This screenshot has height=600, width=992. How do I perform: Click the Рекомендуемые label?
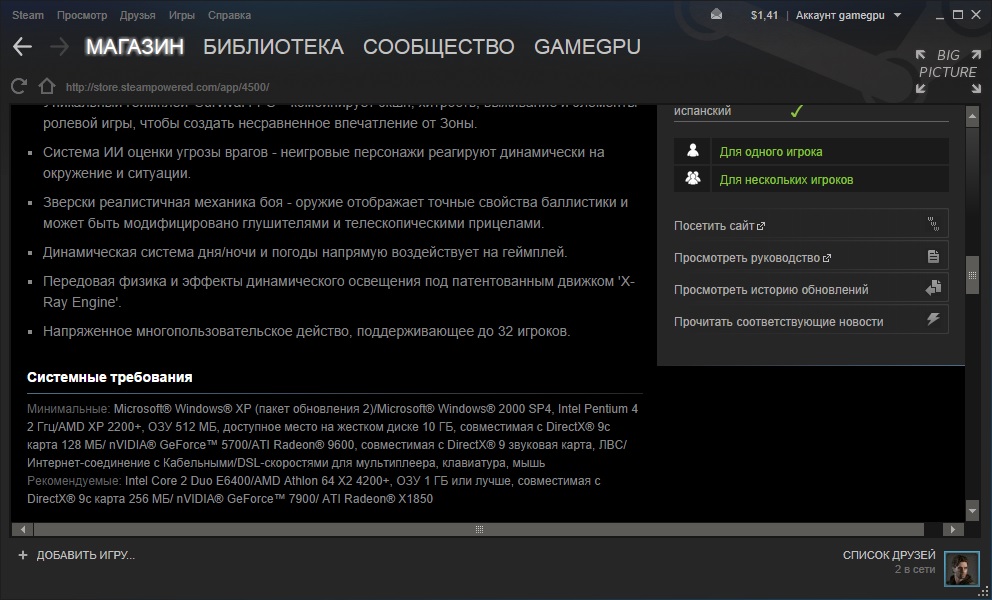(x=74, y=481)
